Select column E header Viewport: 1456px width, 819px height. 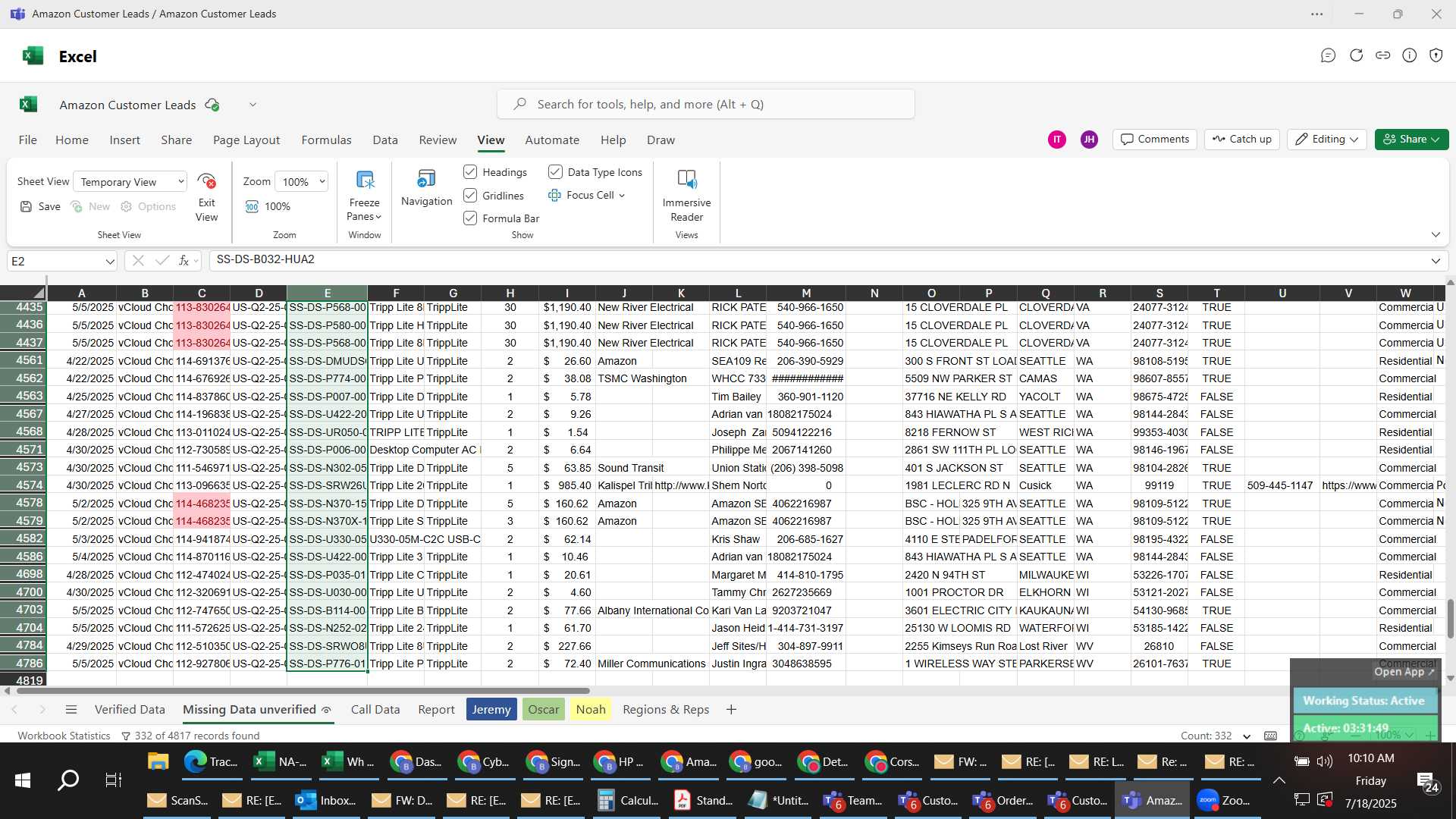tap(327, 293)
